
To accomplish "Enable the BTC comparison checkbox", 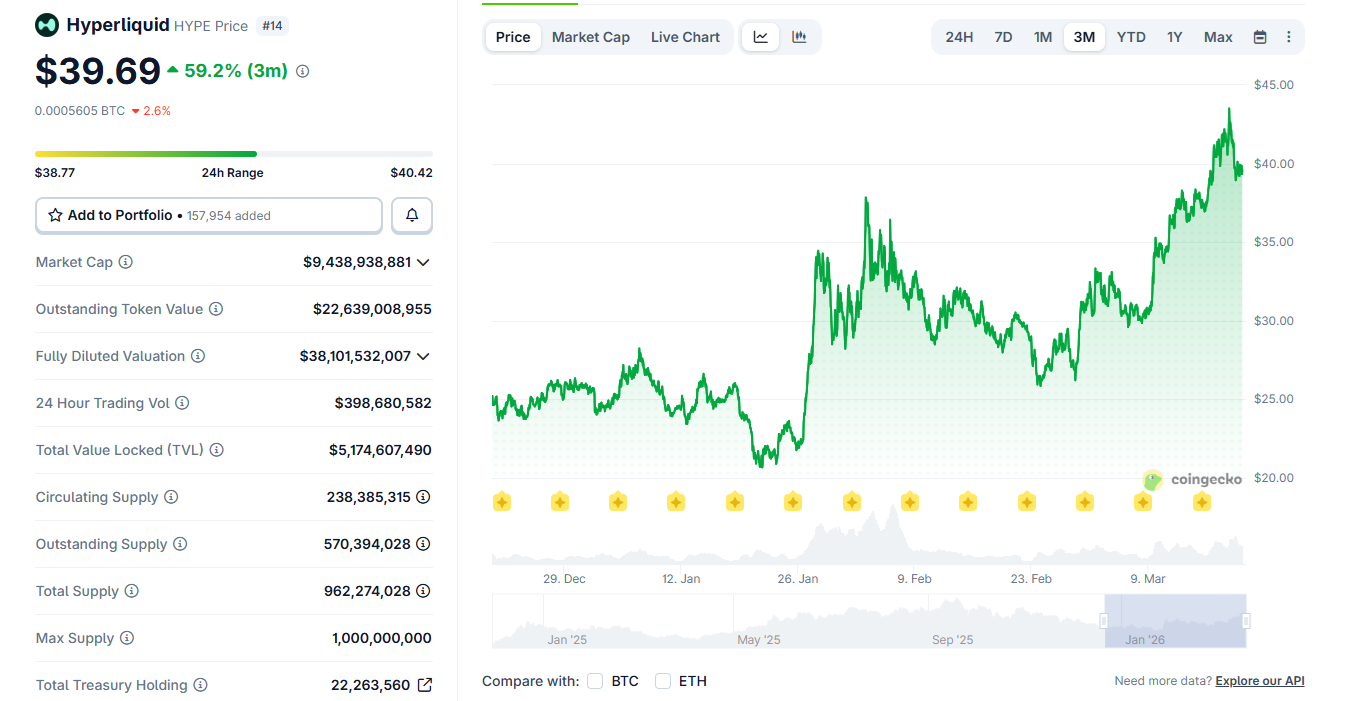I will click(x=595, y=681).
